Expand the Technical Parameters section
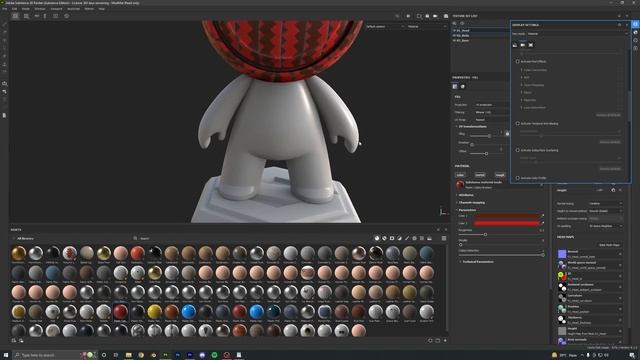Viewport: 640px width, 360px height. click(477, 262)
